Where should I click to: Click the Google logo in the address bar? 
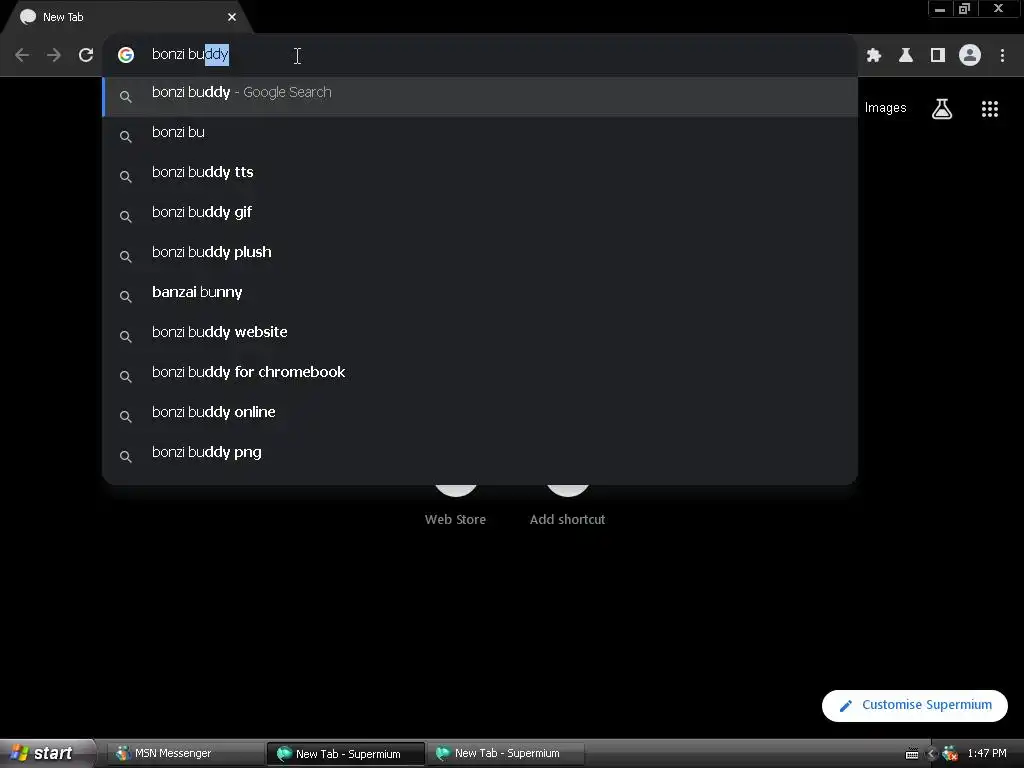[x=126, y=55]
